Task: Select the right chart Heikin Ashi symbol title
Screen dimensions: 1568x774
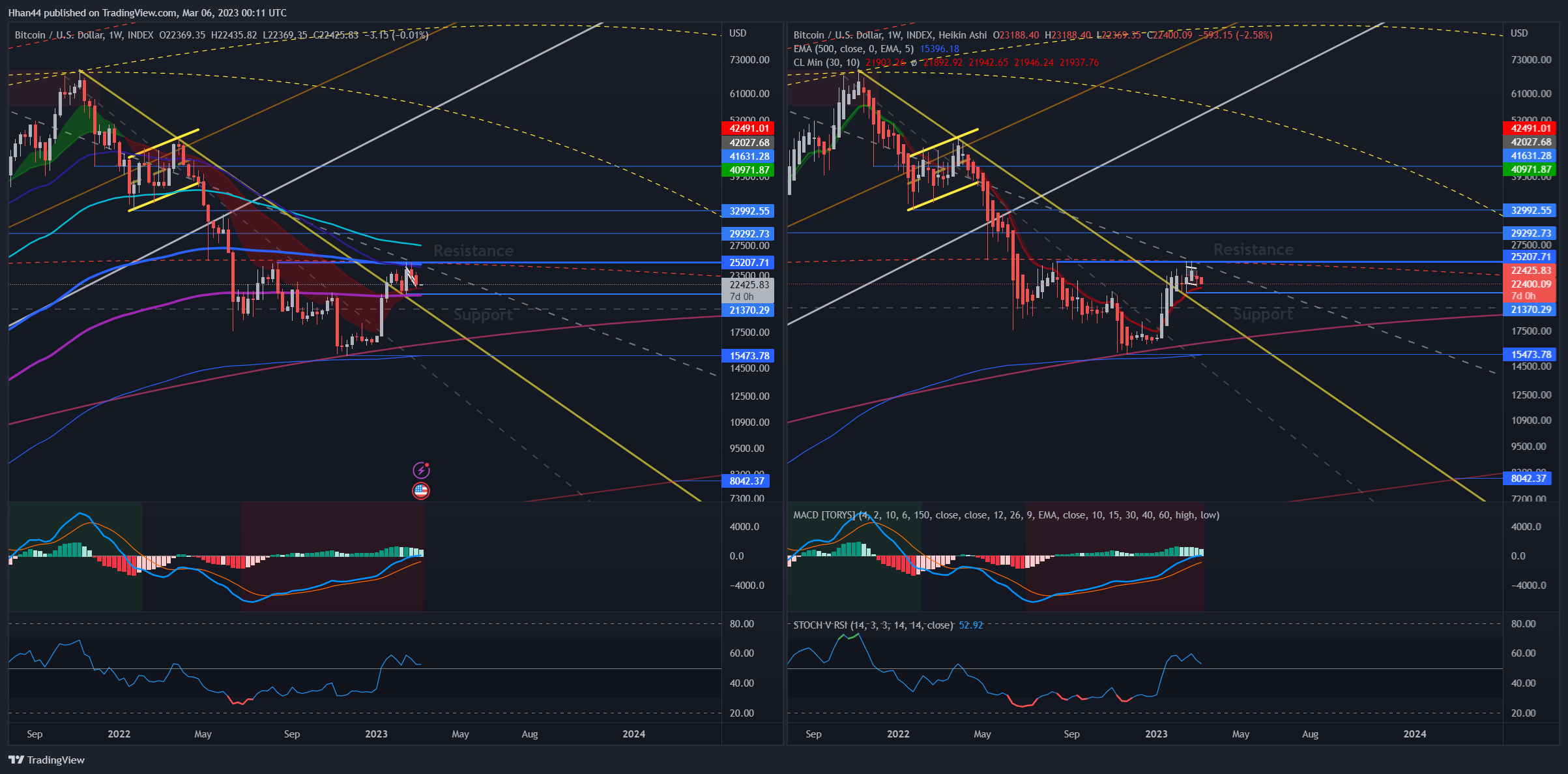Action: (x=890, y=35)
